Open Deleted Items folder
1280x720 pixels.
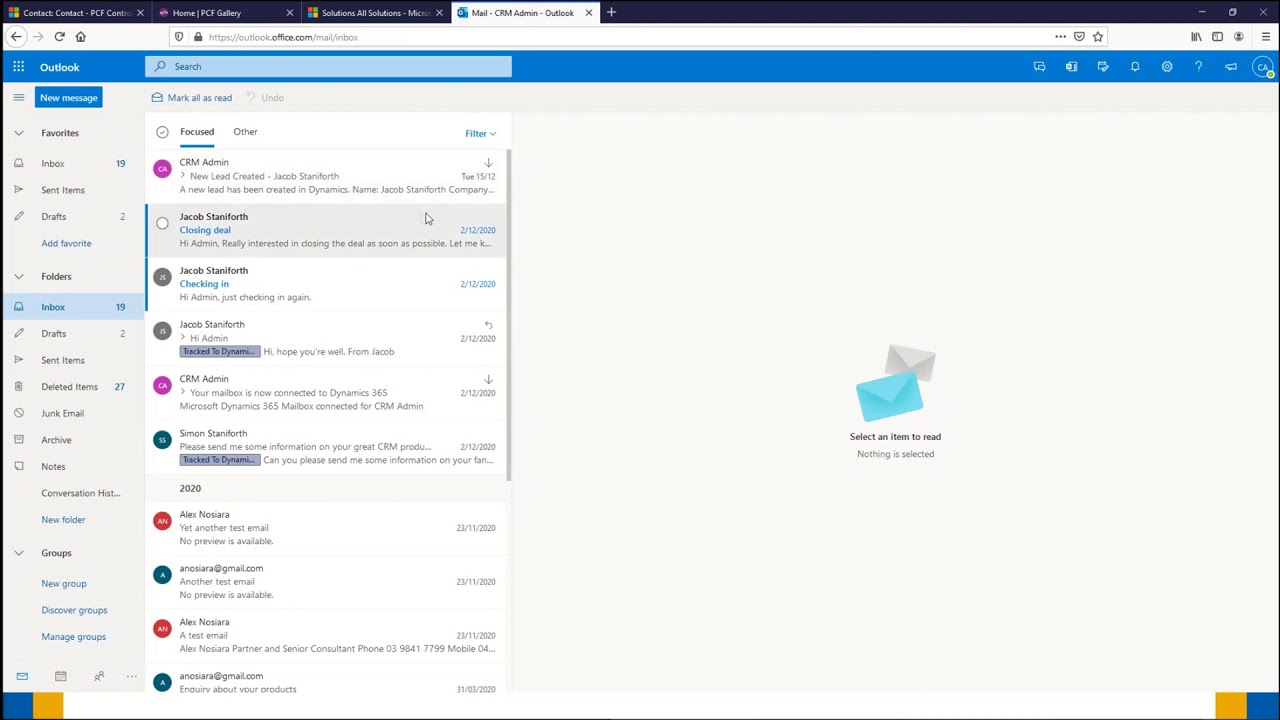(70, 387)
